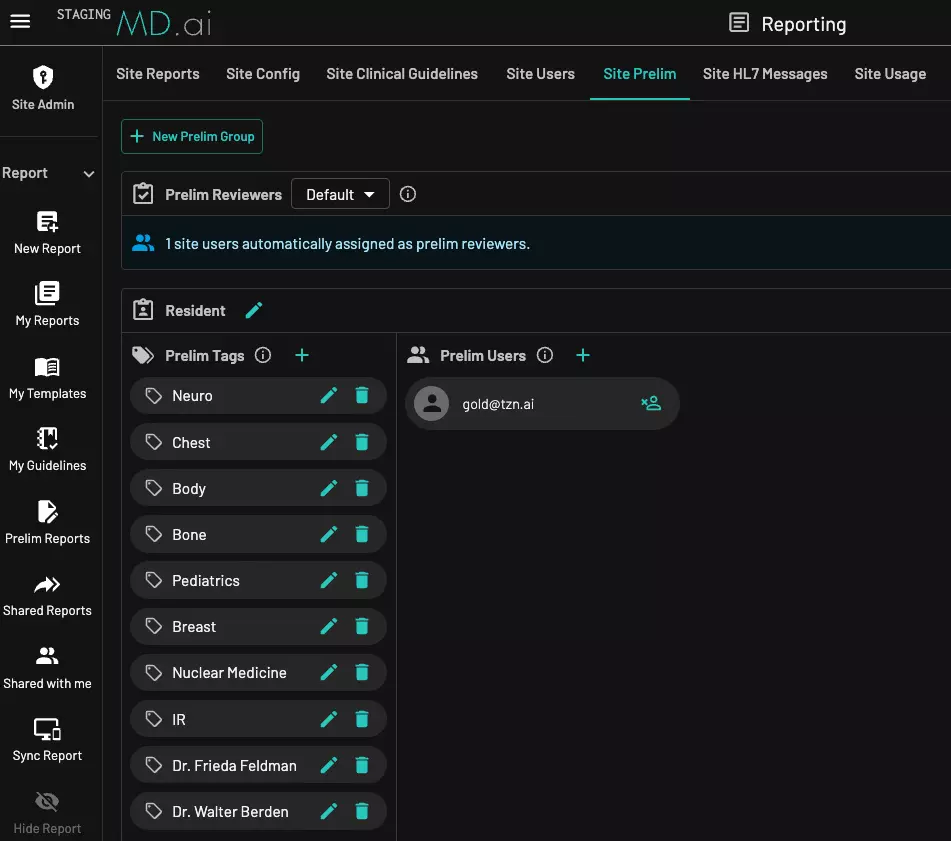View info about Prelim Reviewers
This screenshot has height=841, width=951.
click(407, 194)
